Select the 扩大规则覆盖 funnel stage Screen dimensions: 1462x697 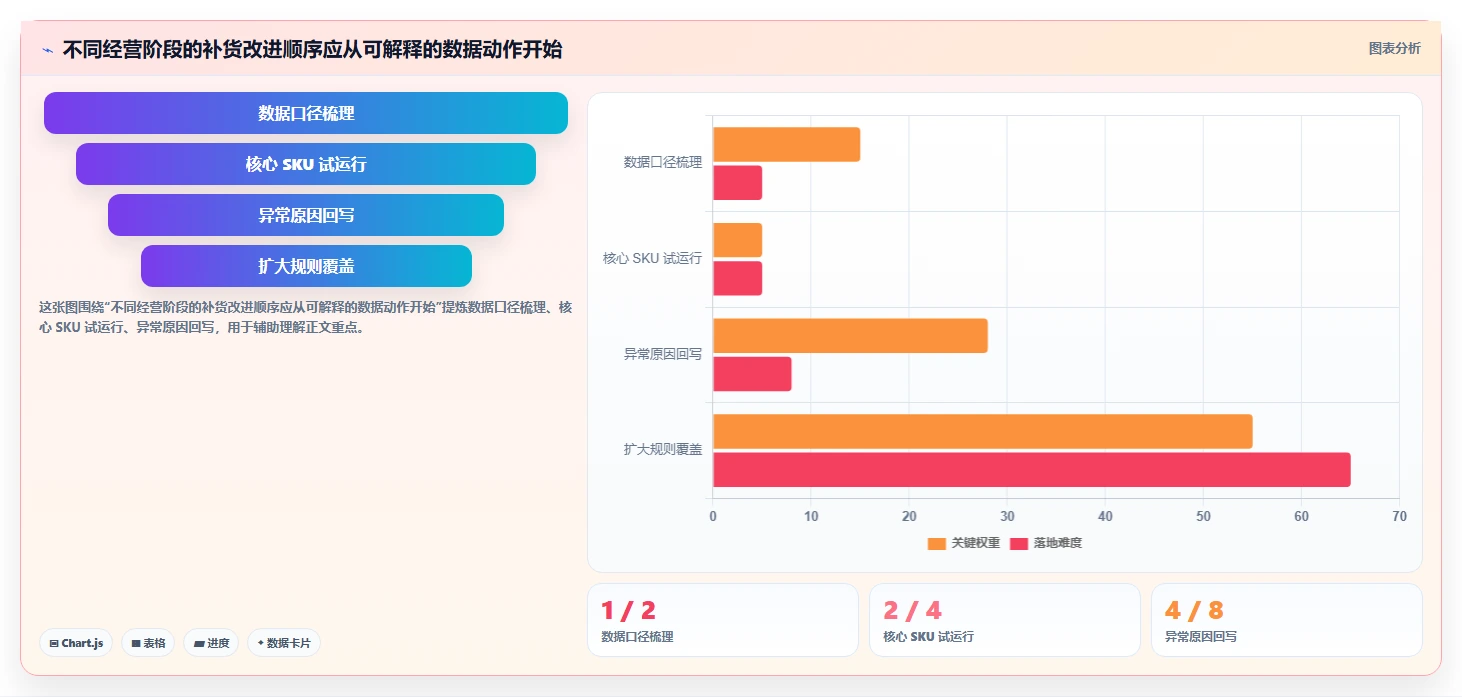point(306,266)
